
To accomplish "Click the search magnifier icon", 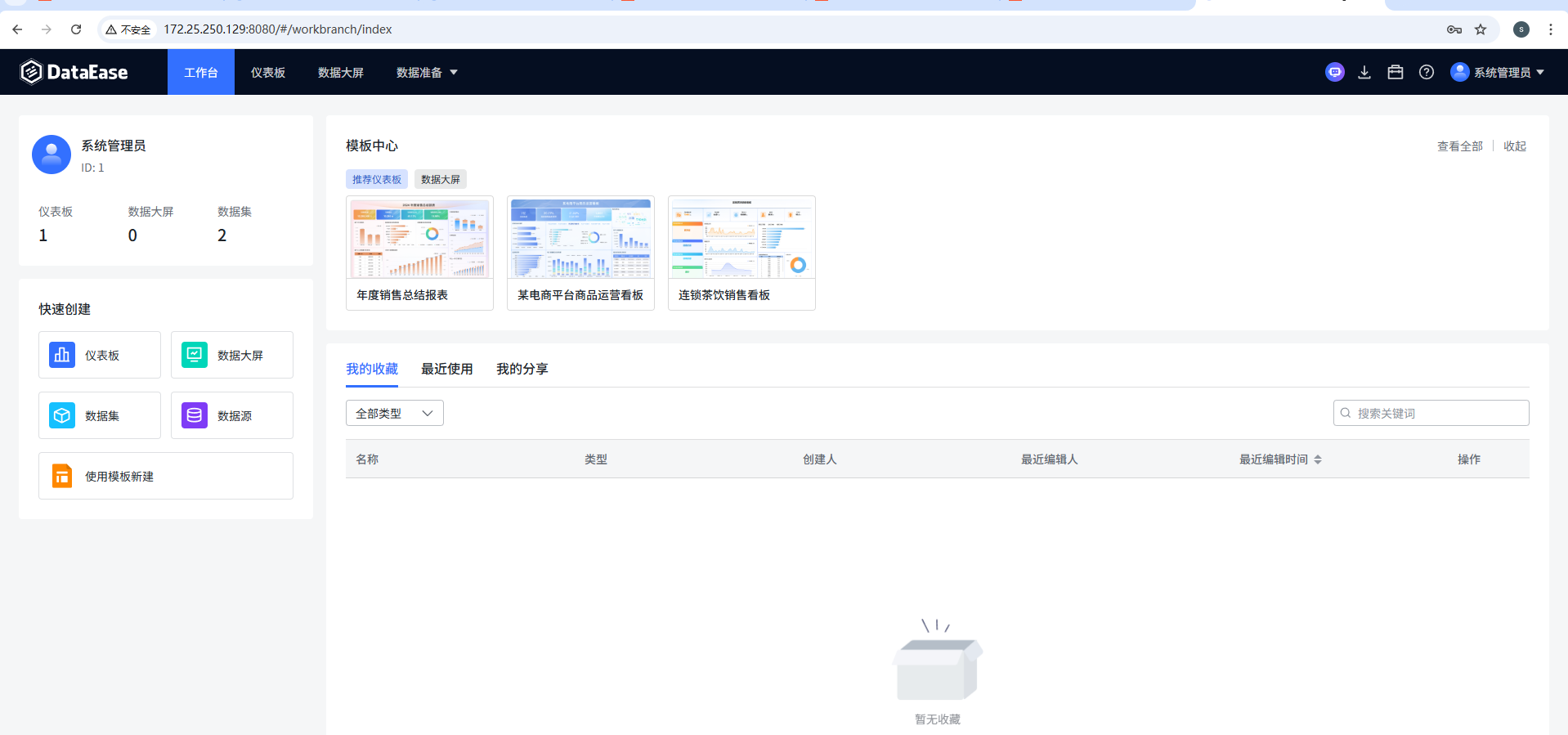I will (x=1346, y=413).
